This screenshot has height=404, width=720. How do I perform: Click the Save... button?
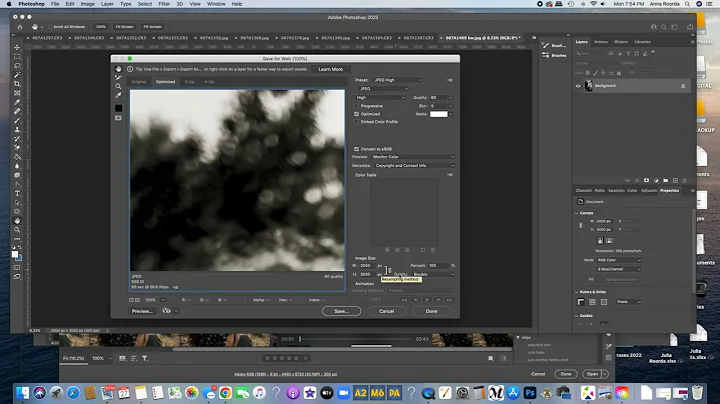click(341, 311)
